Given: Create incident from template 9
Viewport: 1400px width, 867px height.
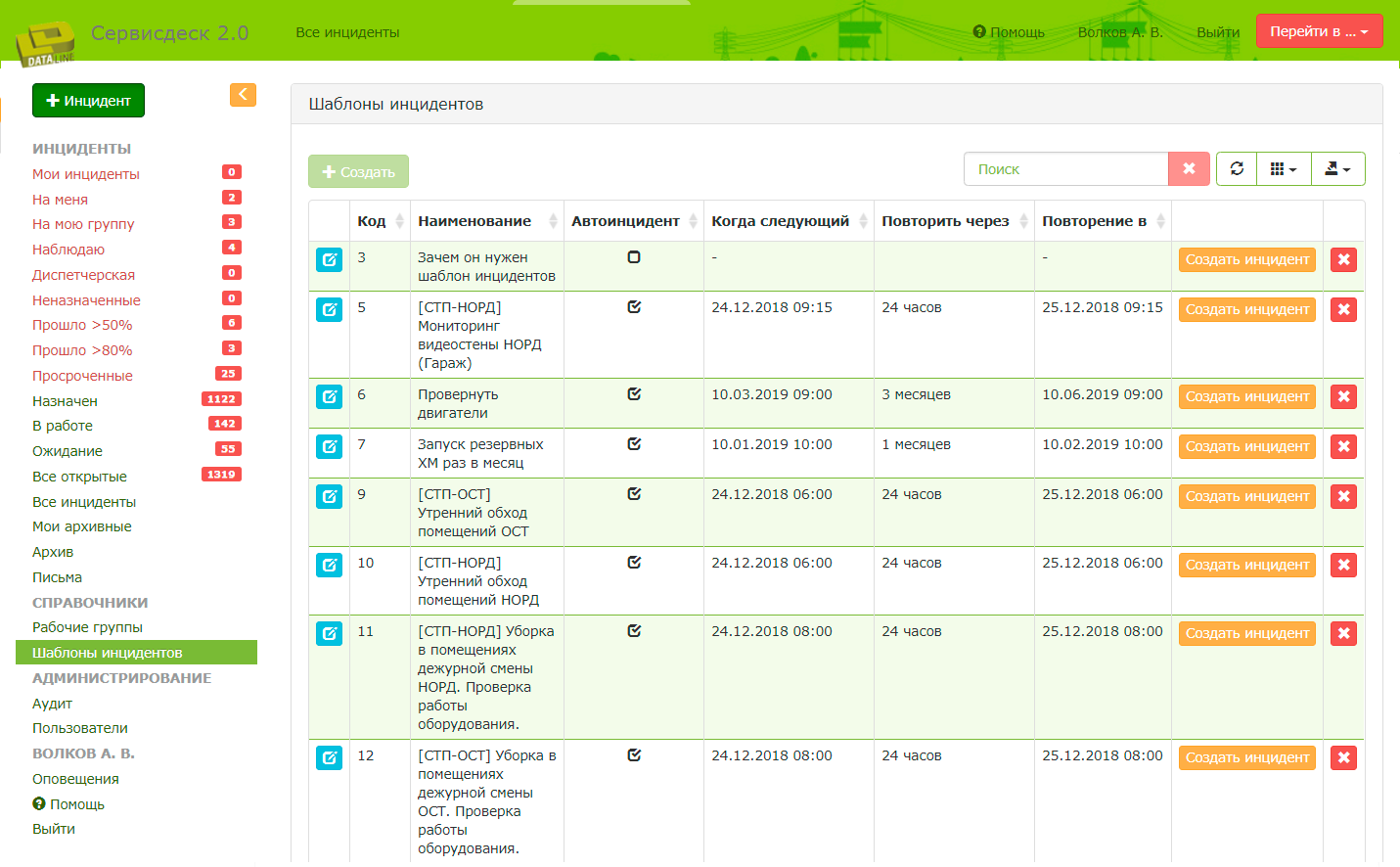Looking at the screenshot, I should click(1247, 496).
